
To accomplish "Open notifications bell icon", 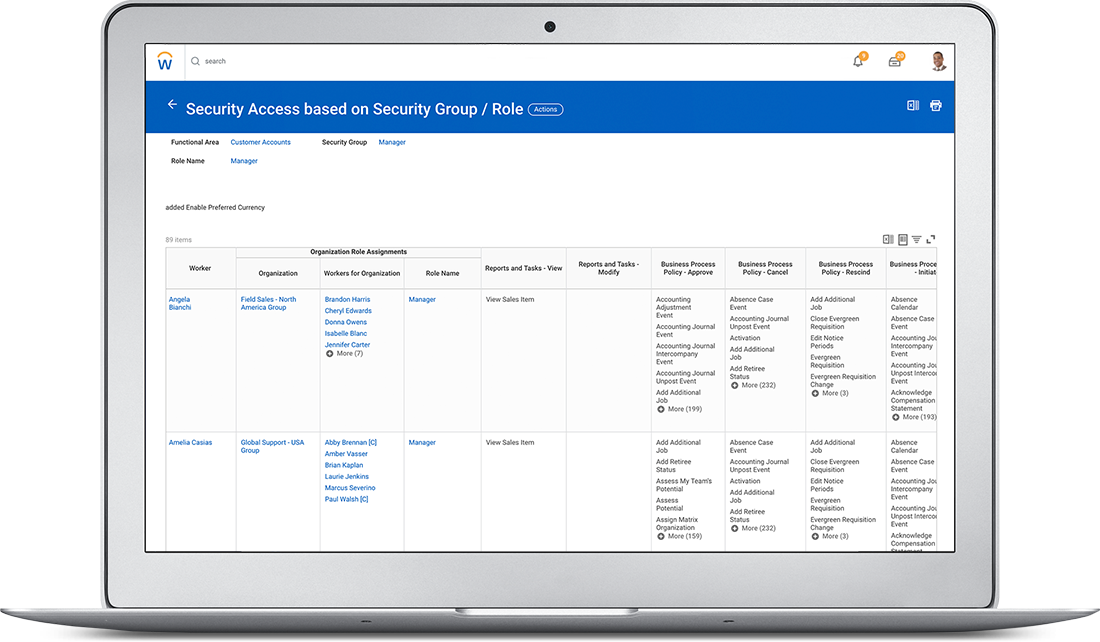I will click(858, 61).
